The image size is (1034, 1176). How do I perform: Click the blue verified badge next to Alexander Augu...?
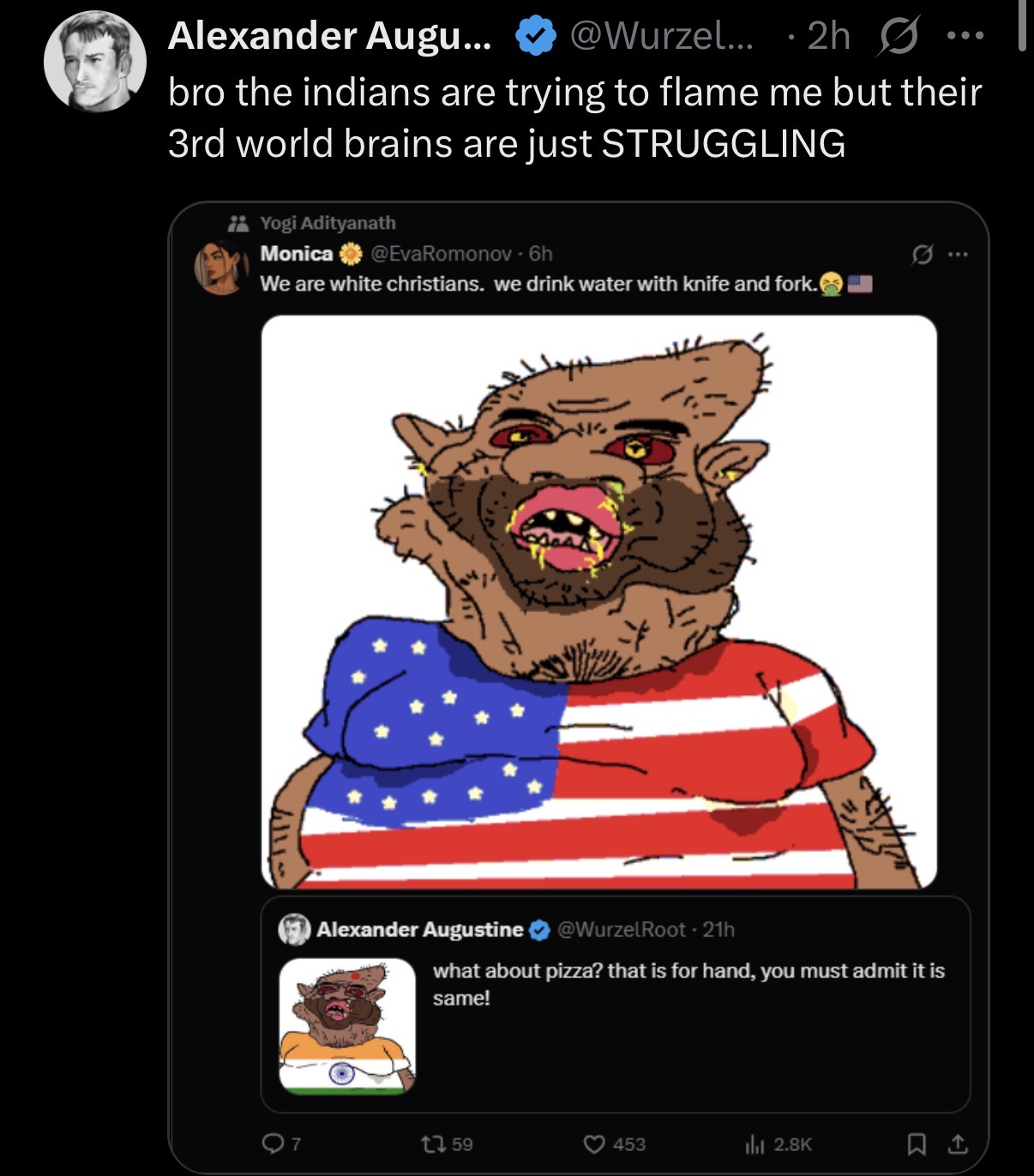tap(535, 36)
